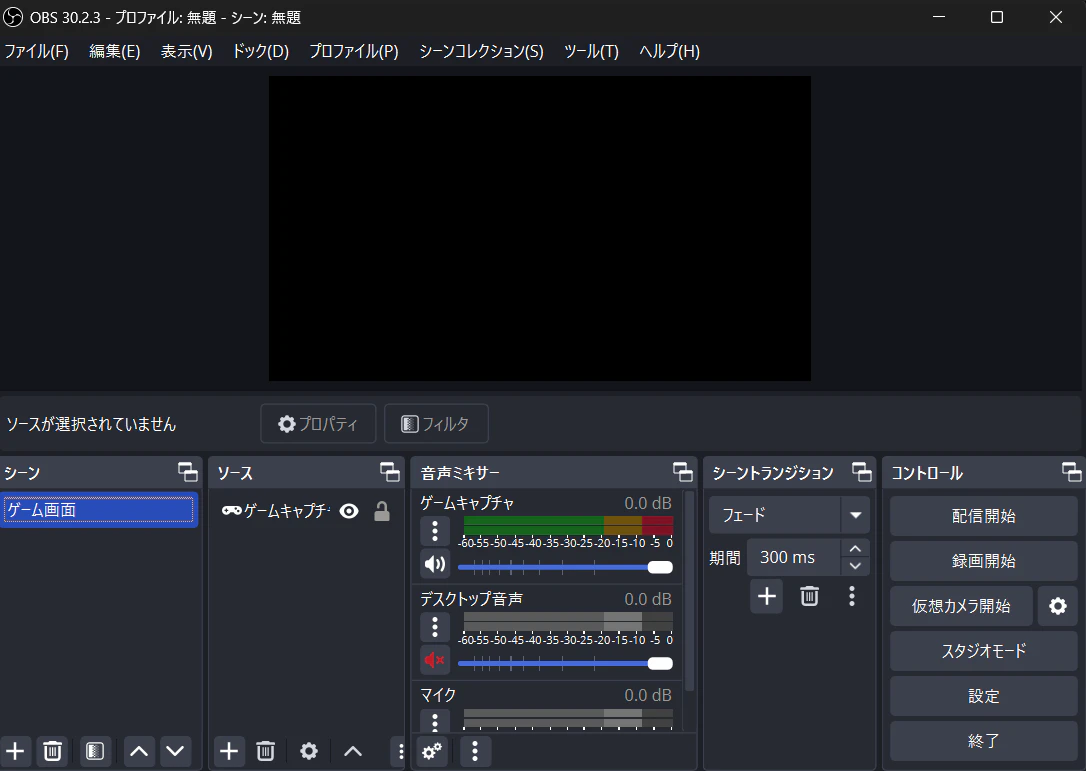Image resolution: width=1086 pixels, height=771 pixels.
Task: Remove transition via trash icon
Action: pyautogui.click(x=810, y=596)
